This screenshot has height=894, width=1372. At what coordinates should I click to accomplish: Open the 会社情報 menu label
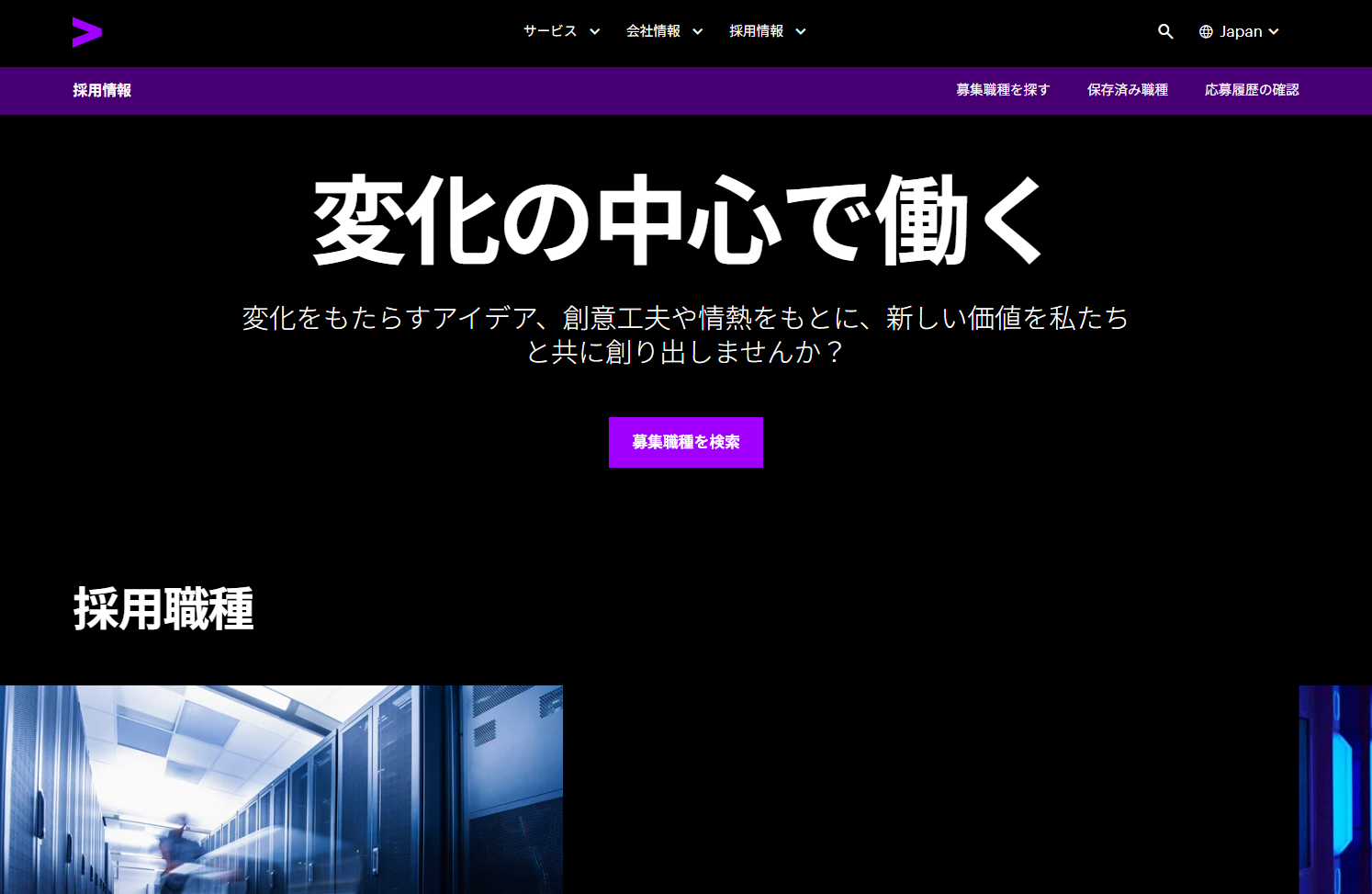pos(653,31)
